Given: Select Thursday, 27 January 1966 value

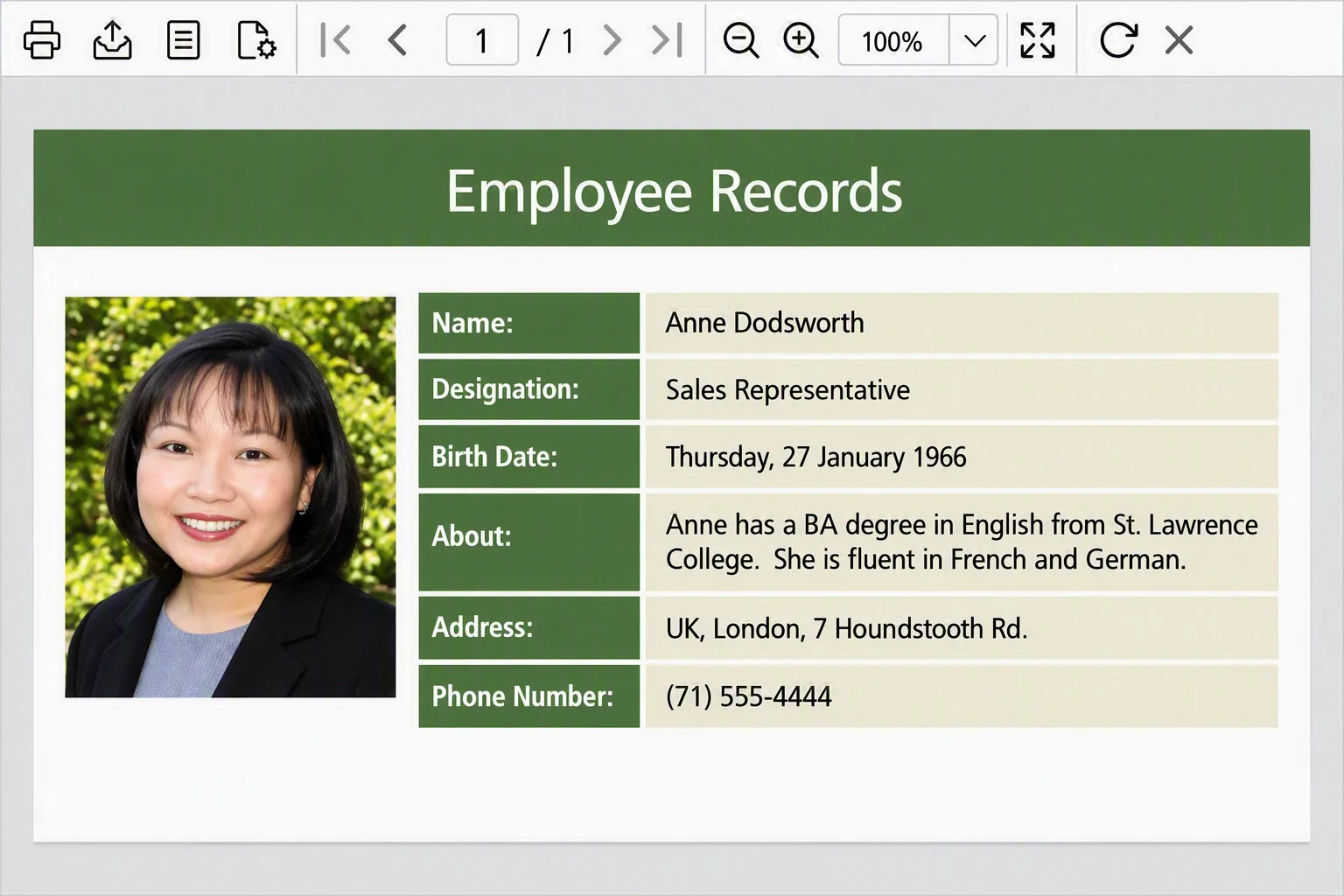Looking at the screenshot, I should pyautogui.click(x=815, y=457).
